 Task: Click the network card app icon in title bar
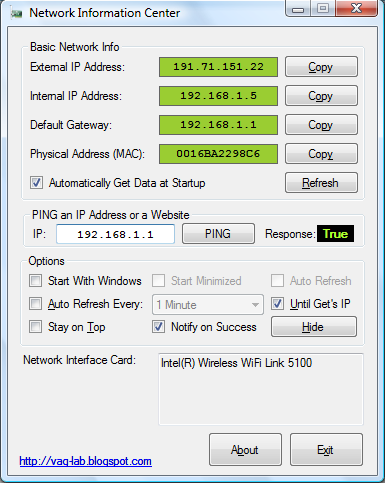[16, 13]
